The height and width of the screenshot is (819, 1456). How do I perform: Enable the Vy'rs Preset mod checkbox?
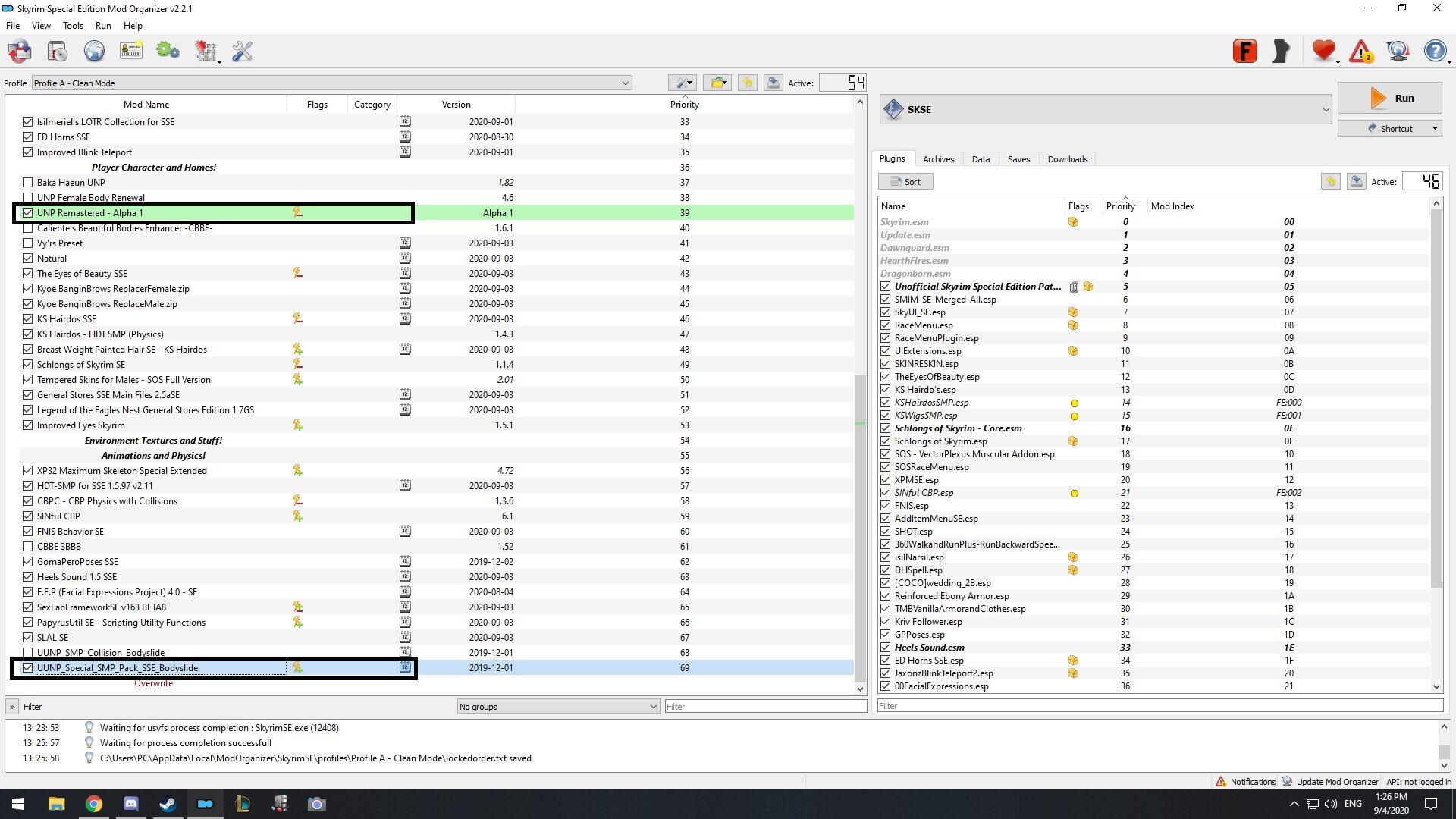tap(28, 243)
